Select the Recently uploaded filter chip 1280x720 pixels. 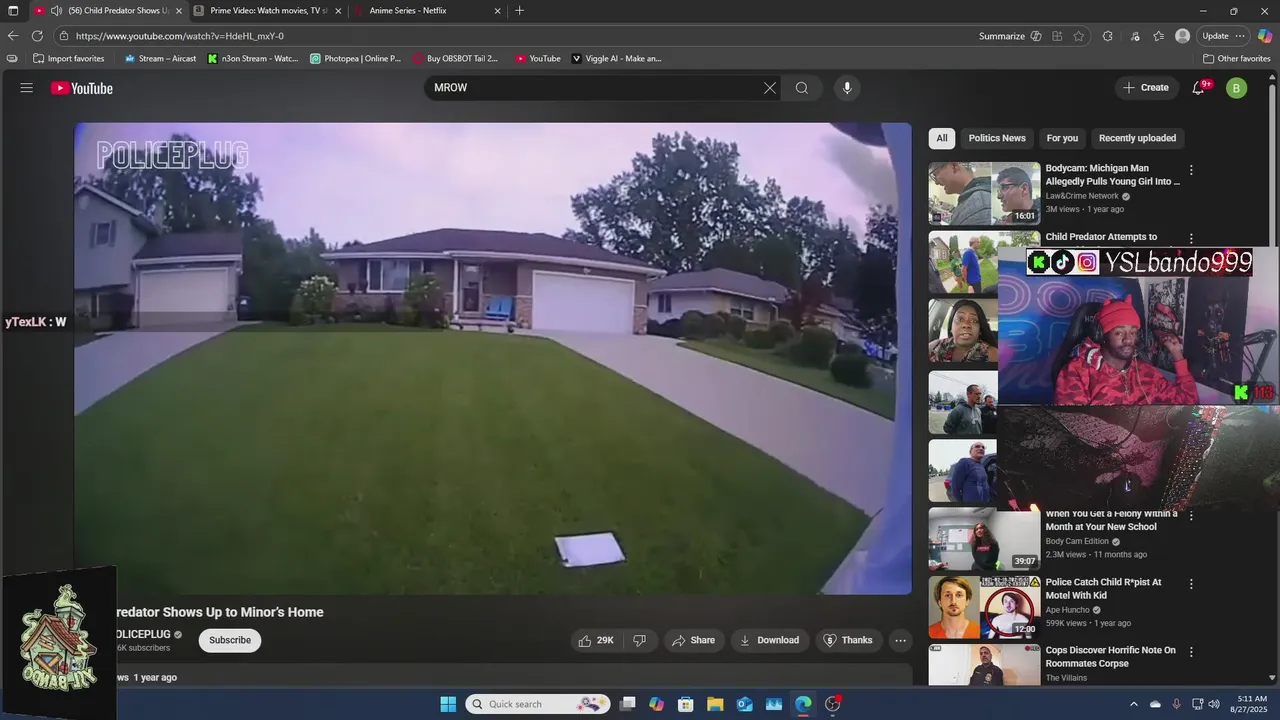(x=1137, y=138)
